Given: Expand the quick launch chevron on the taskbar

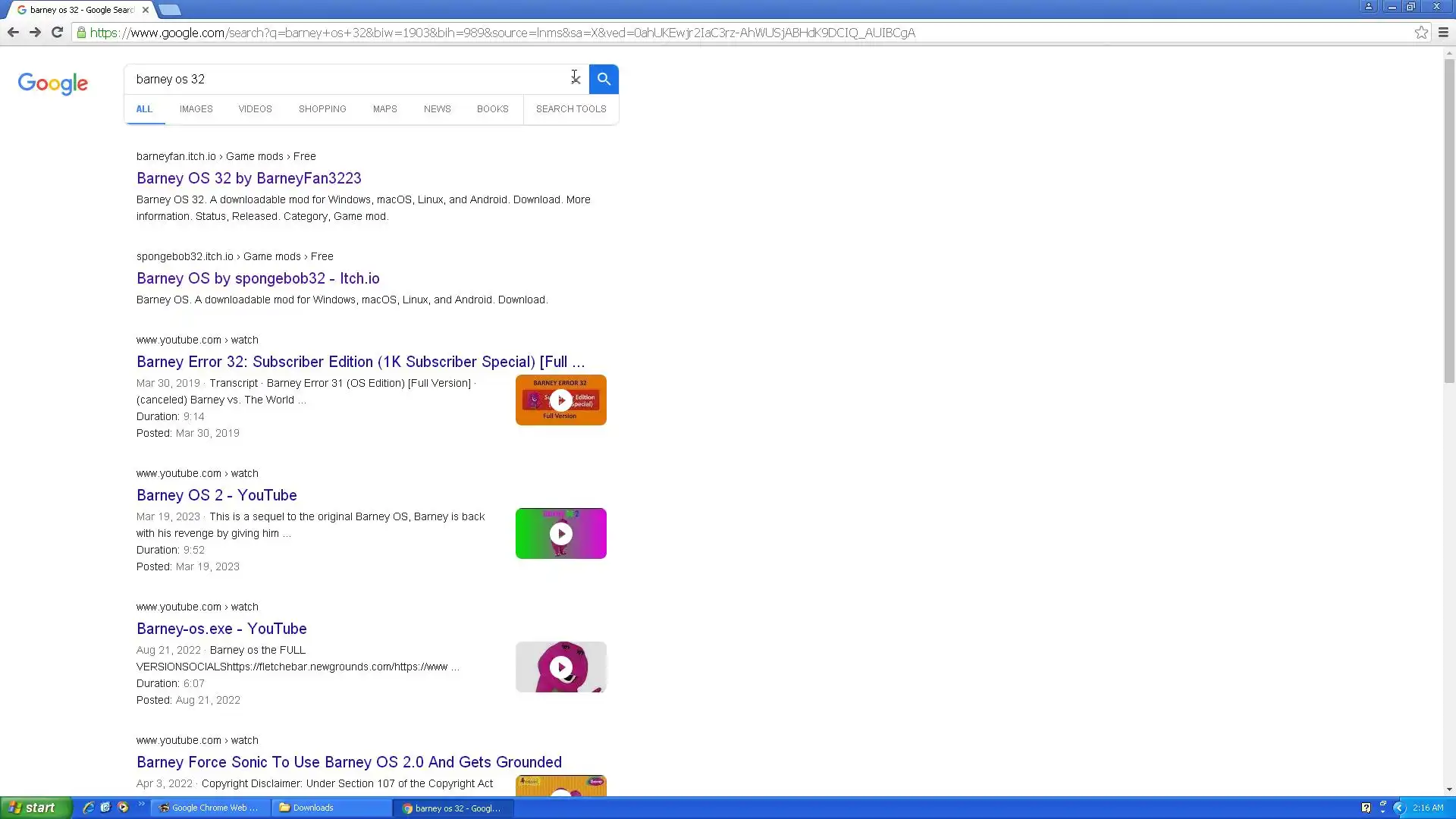Looking at the screenshot, I should [x=141, y=805].
